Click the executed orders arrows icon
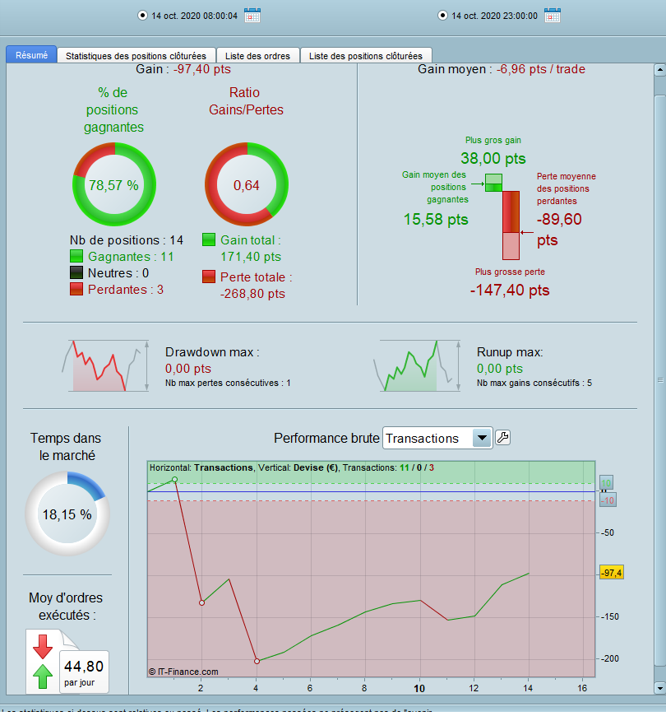This screenshot has height=712, width=666. [x=43, y=663]
